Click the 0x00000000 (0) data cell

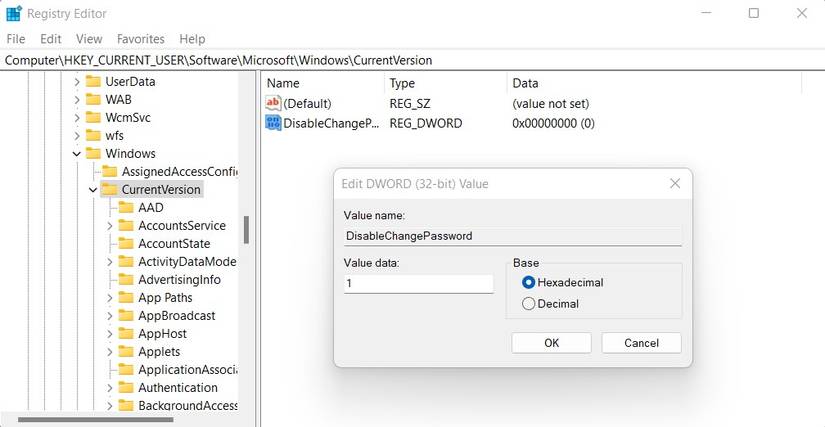click(x=553, y=124)
